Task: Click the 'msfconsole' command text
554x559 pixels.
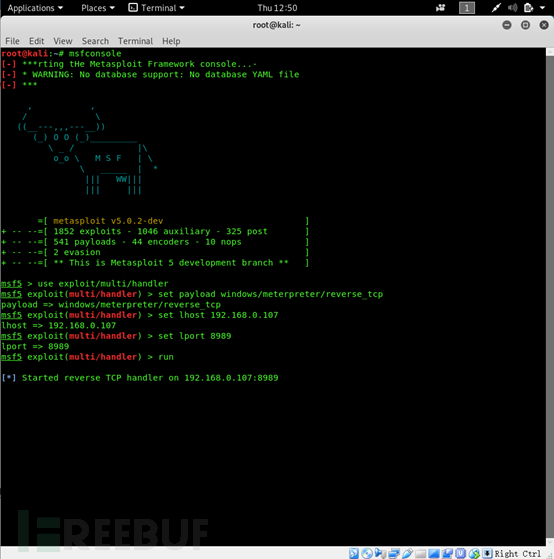Action: (x=95, y=53)
